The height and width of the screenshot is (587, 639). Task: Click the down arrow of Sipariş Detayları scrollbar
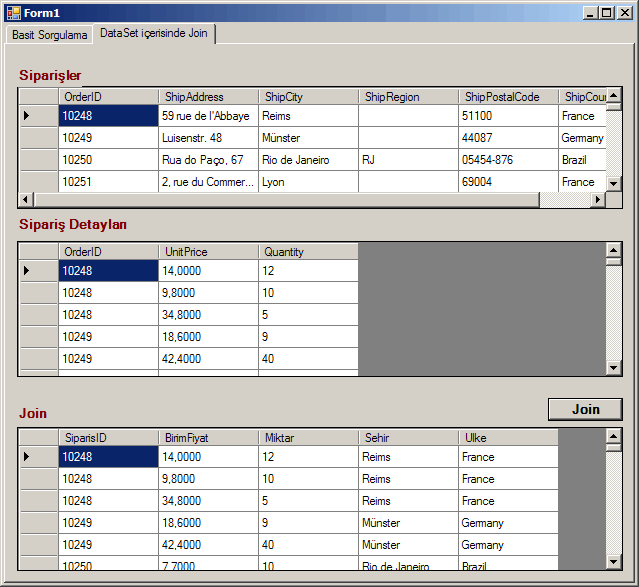pos(614,368)
